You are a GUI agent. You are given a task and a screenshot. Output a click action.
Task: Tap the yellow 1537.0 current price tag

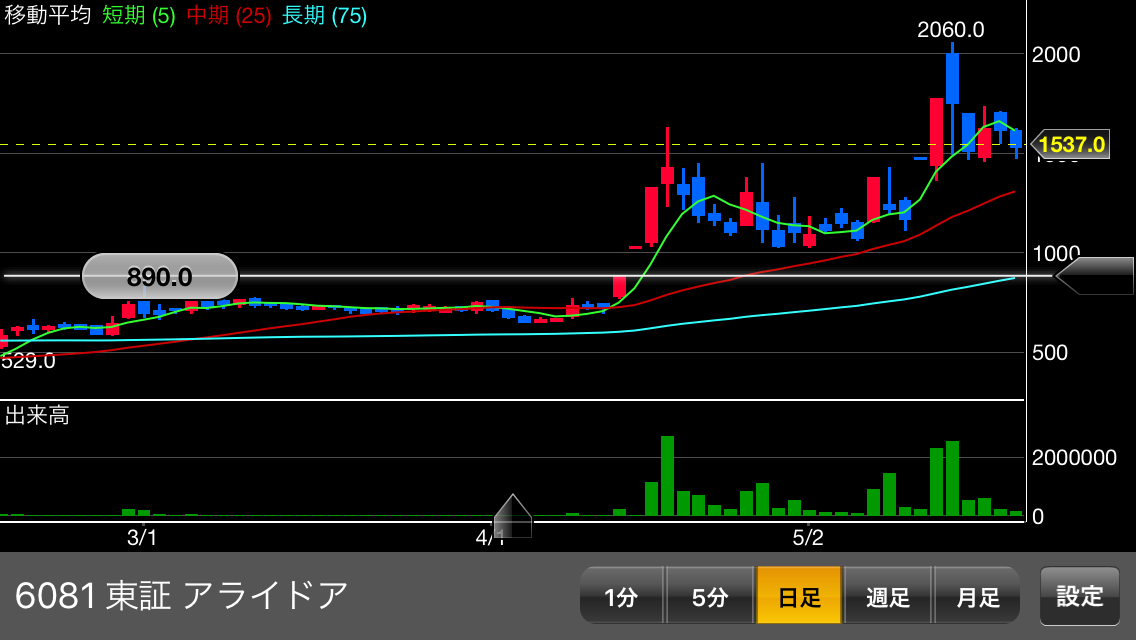coord(1070,145)
